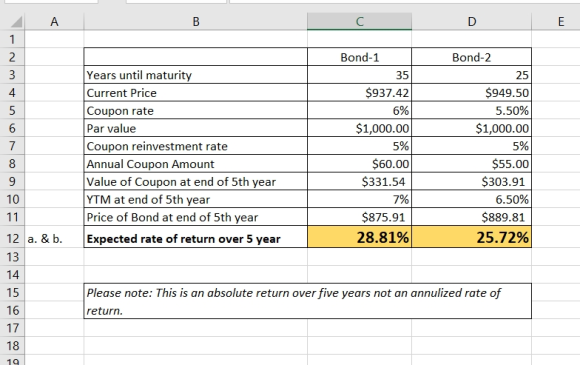Click the $937.42 current price cell

(x=359, y=92)
